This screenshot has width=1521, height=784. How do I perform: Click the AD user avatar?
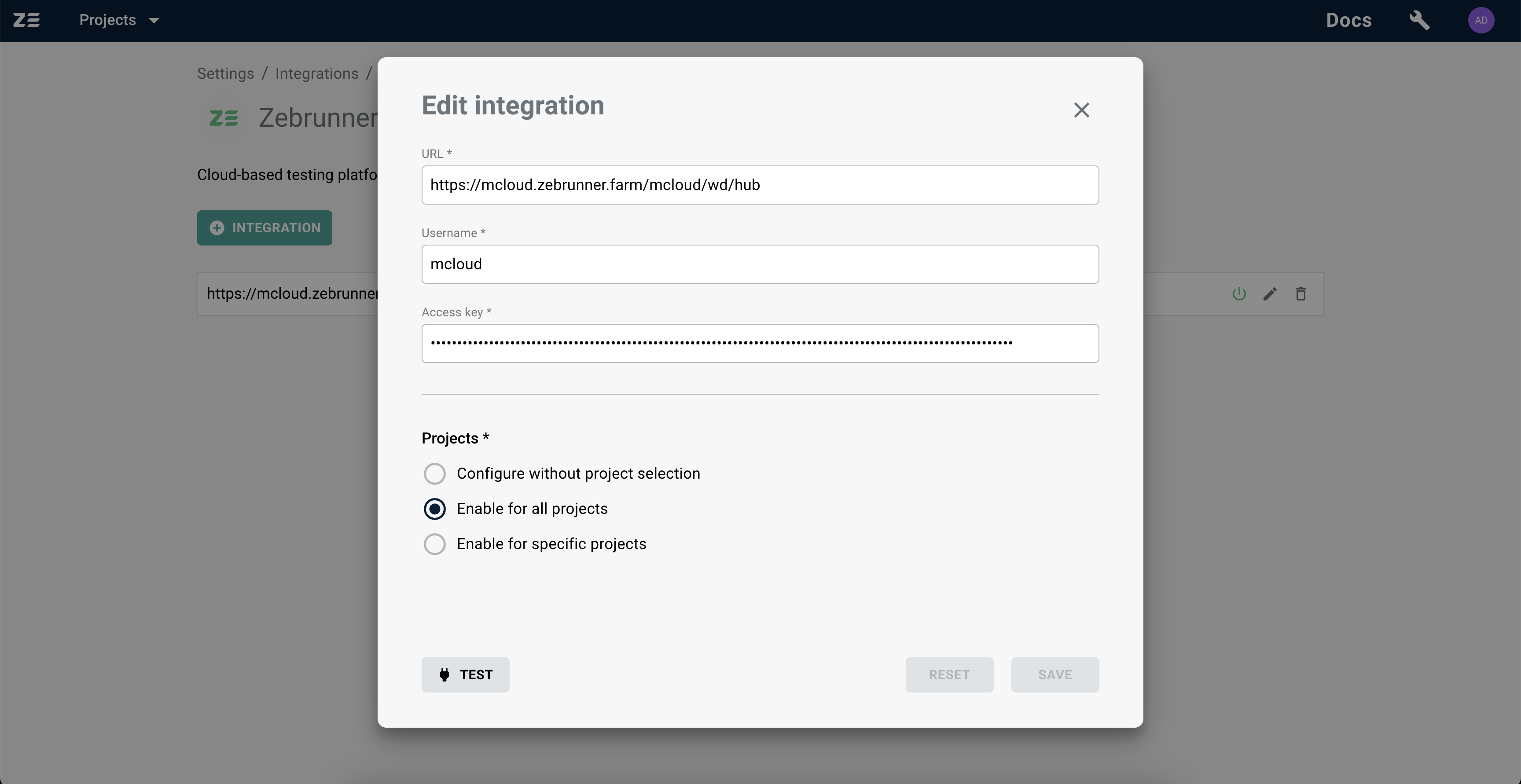(1481, 20)
